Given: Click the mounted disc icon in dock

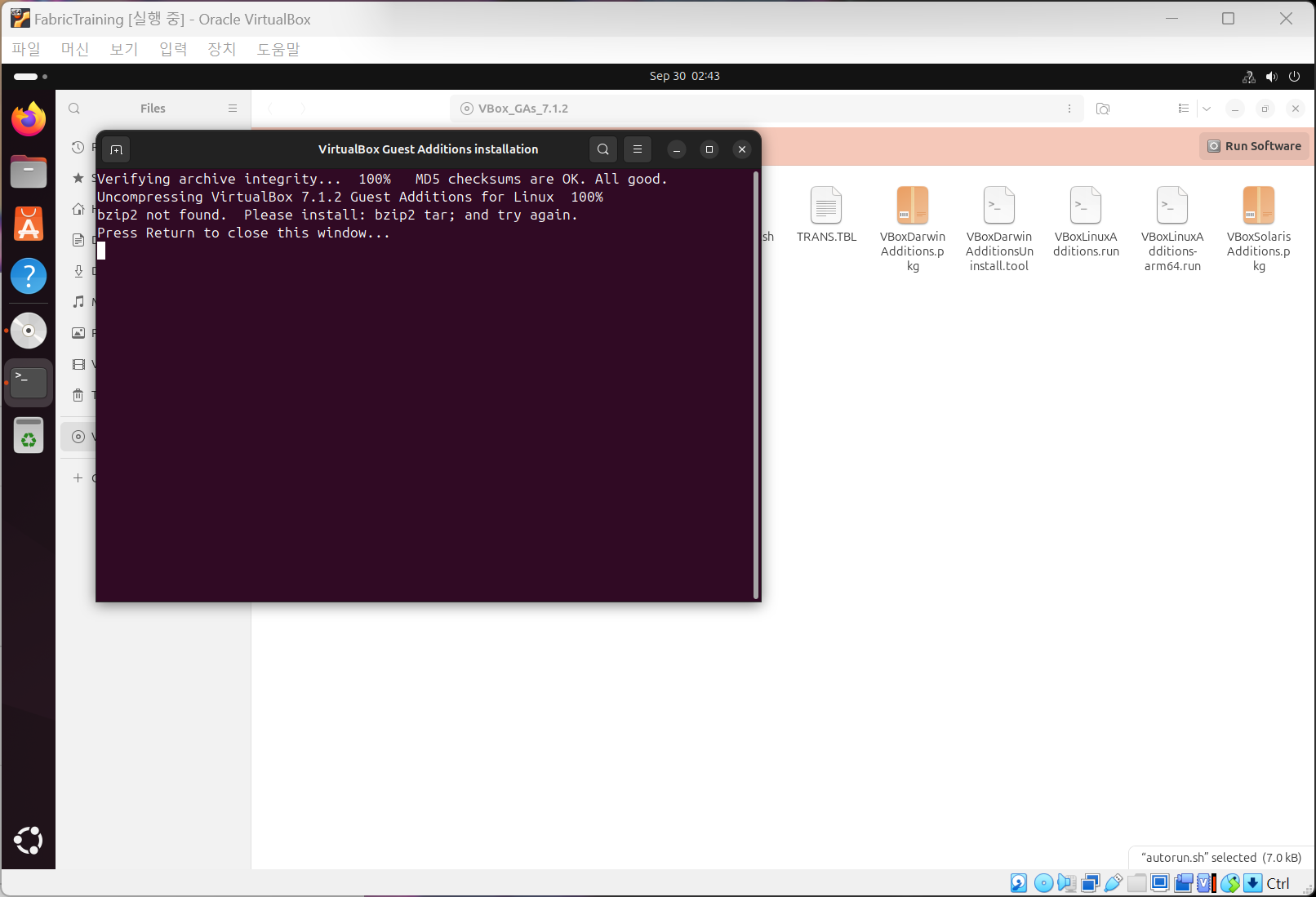Looking at the screenshot, I should click(29, 331).
